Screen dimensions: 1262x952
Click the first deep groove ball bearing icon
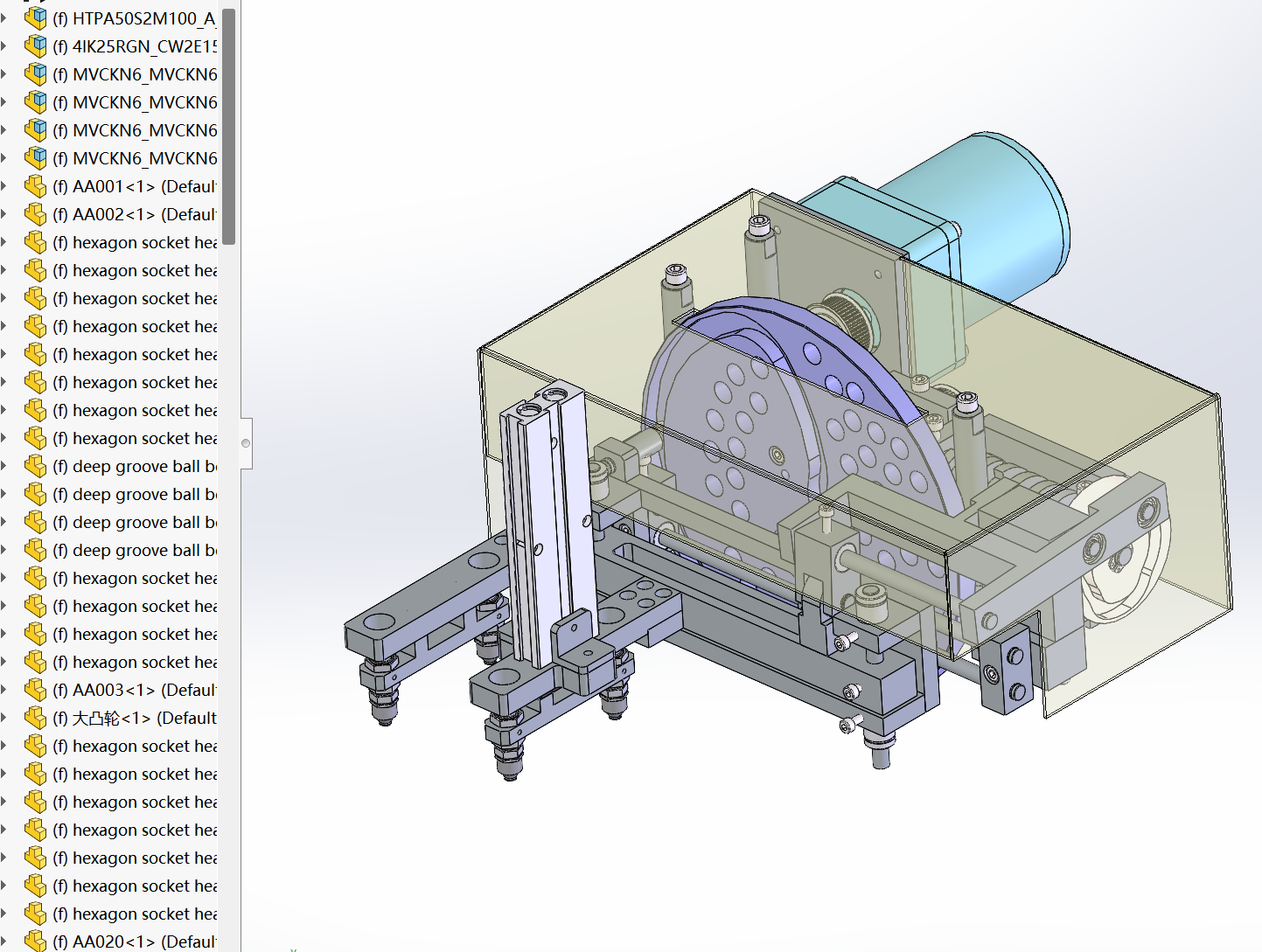click(36, 466)
